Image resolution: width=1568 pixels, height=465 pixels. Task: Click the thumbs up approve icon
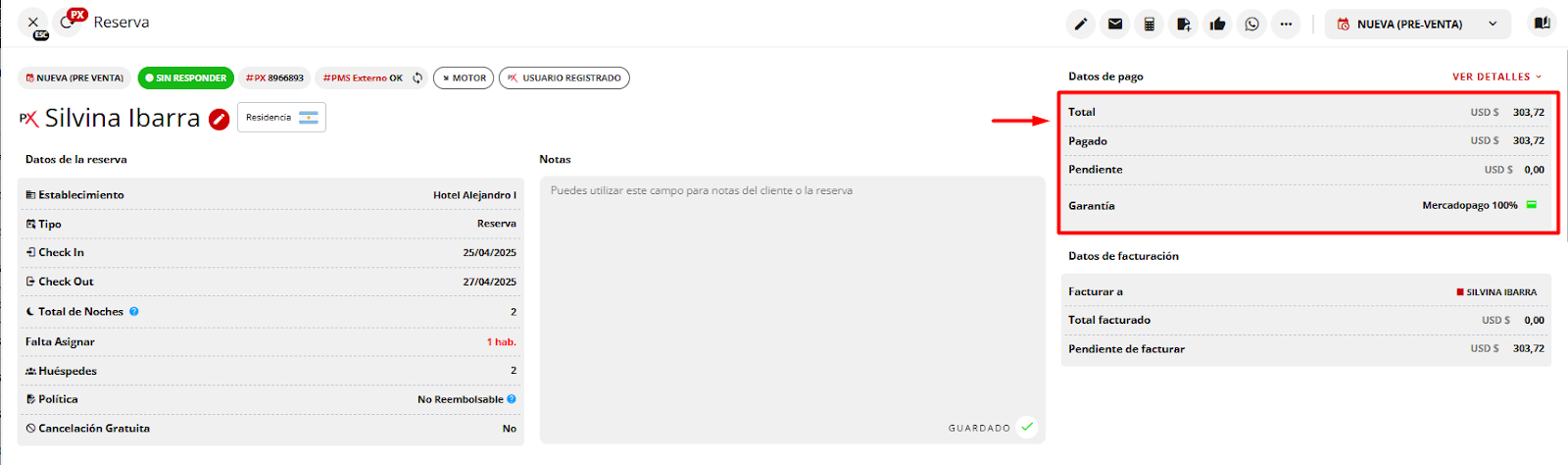1217,25
